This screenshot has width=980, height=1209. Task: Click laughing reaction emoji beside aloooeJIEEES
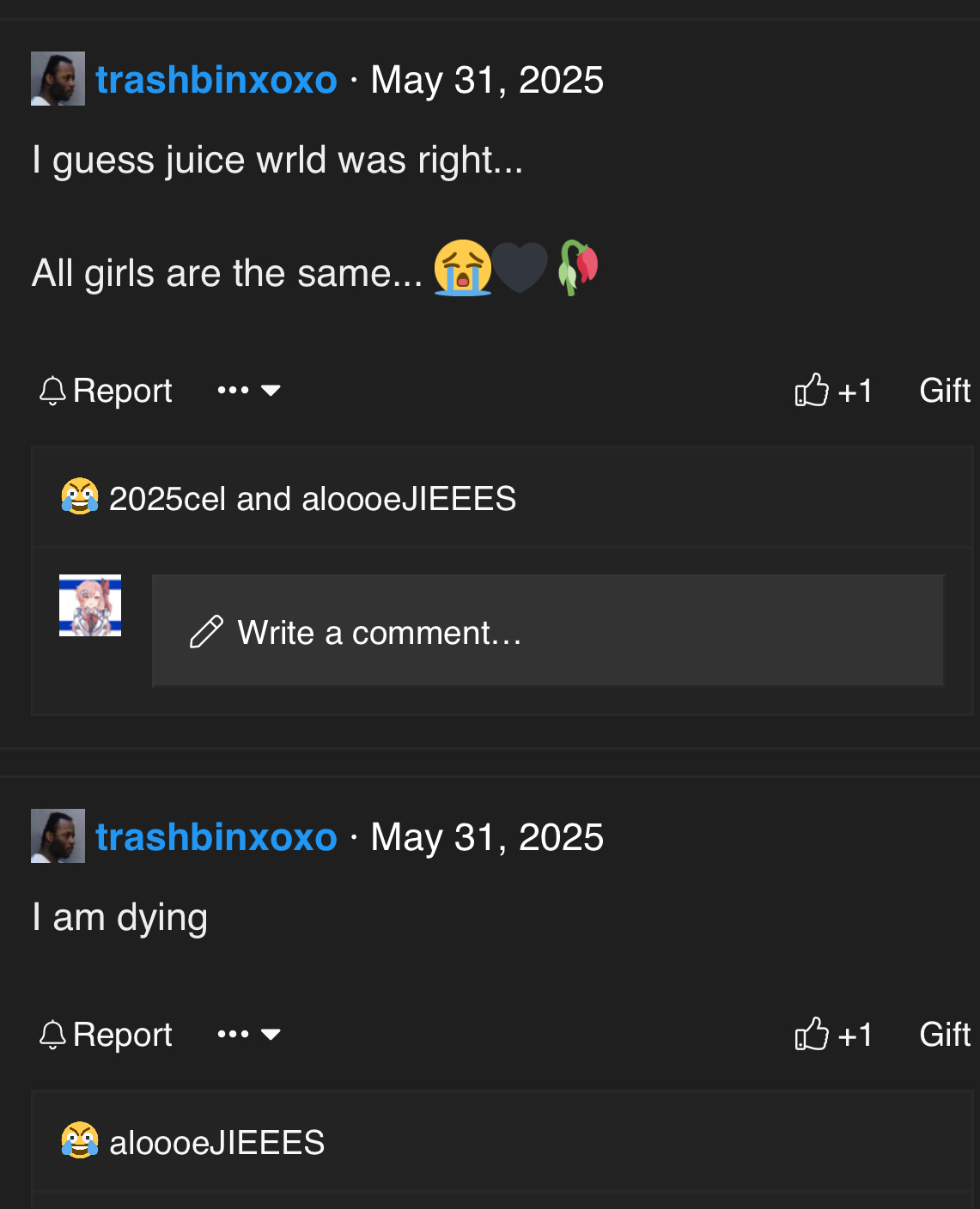80,1141
